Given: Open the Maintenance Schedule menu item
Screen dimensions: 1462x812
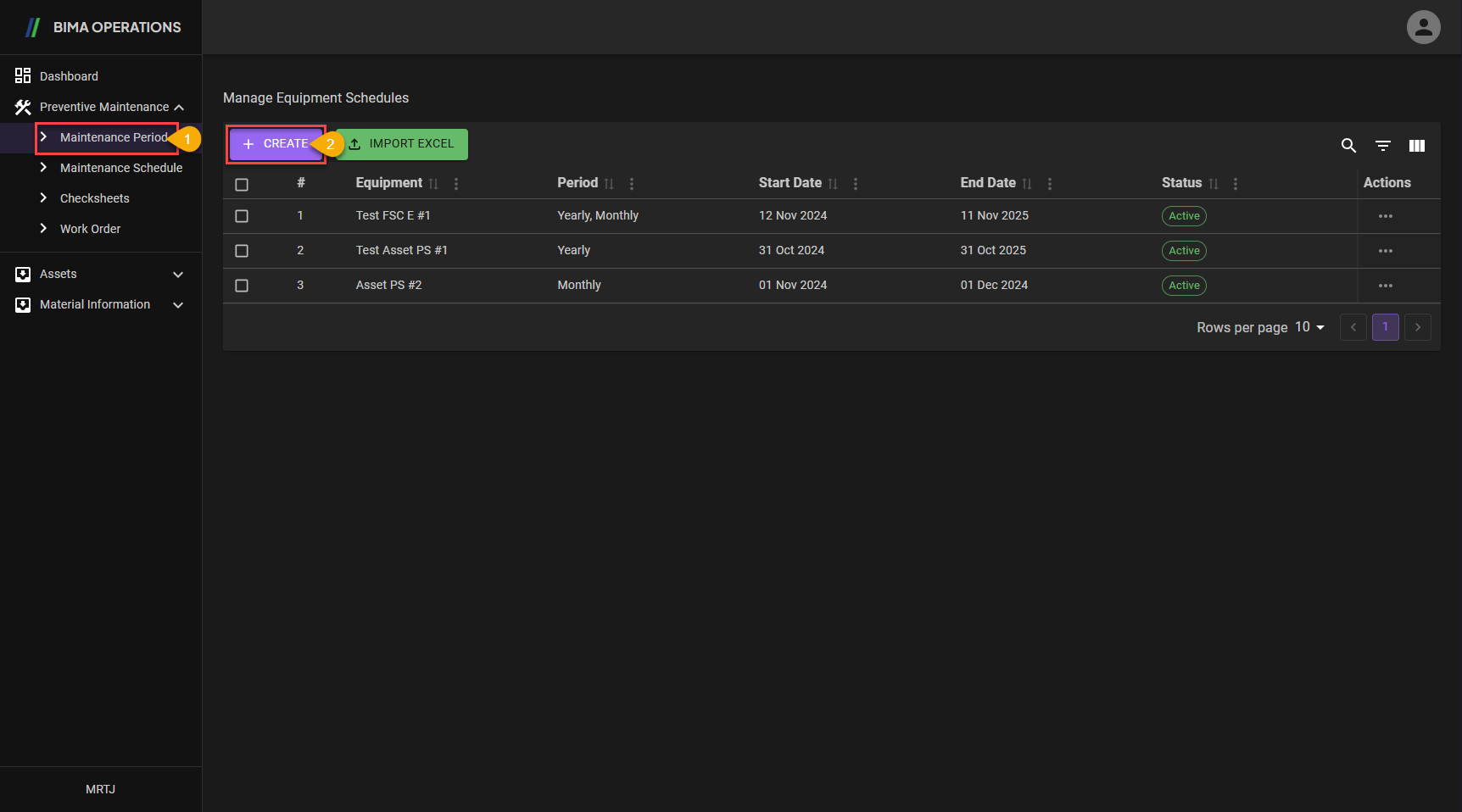Looking at the screenshot, I should (121, 168).
